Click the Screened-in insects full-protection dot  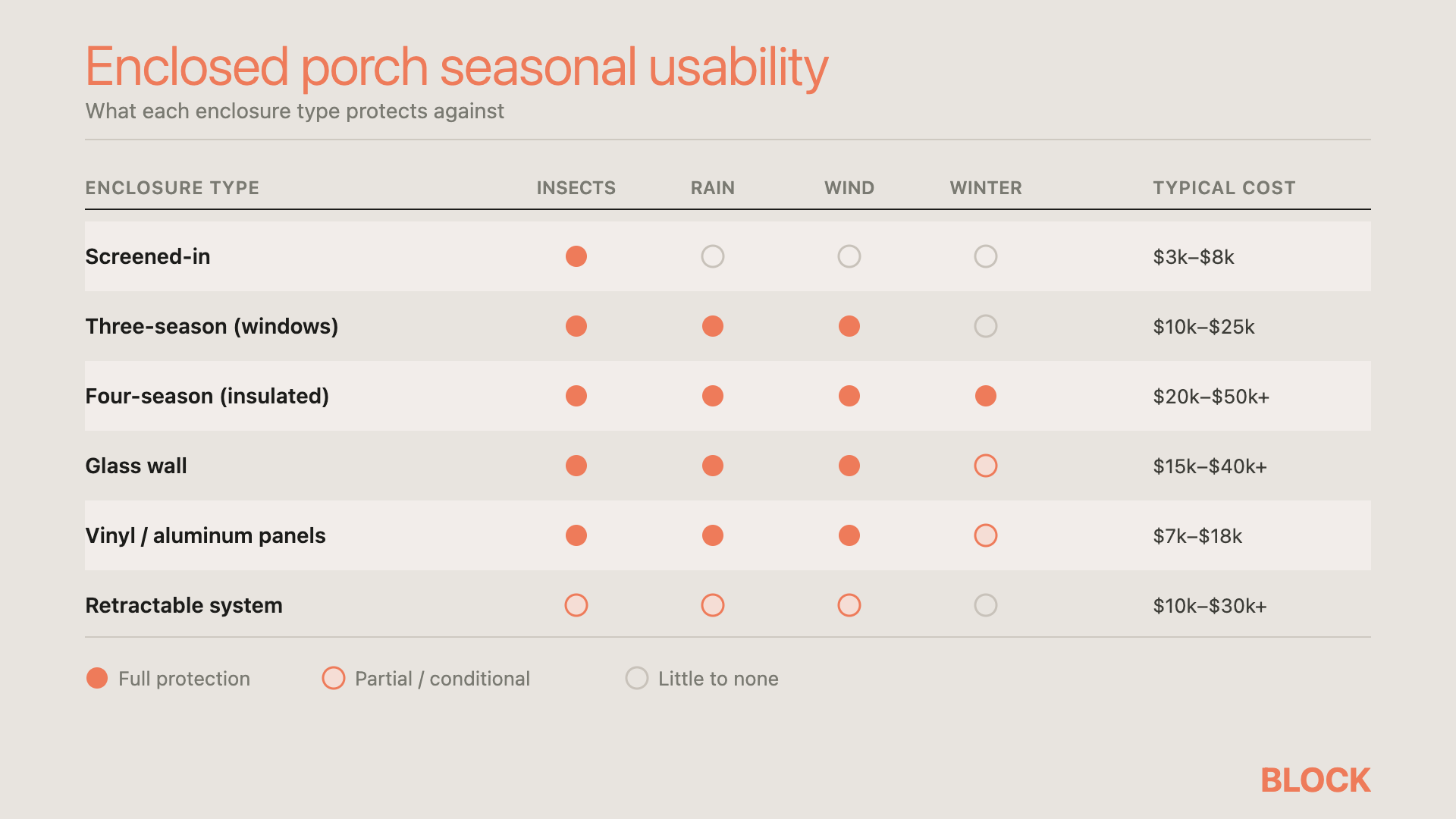point(576,256)
